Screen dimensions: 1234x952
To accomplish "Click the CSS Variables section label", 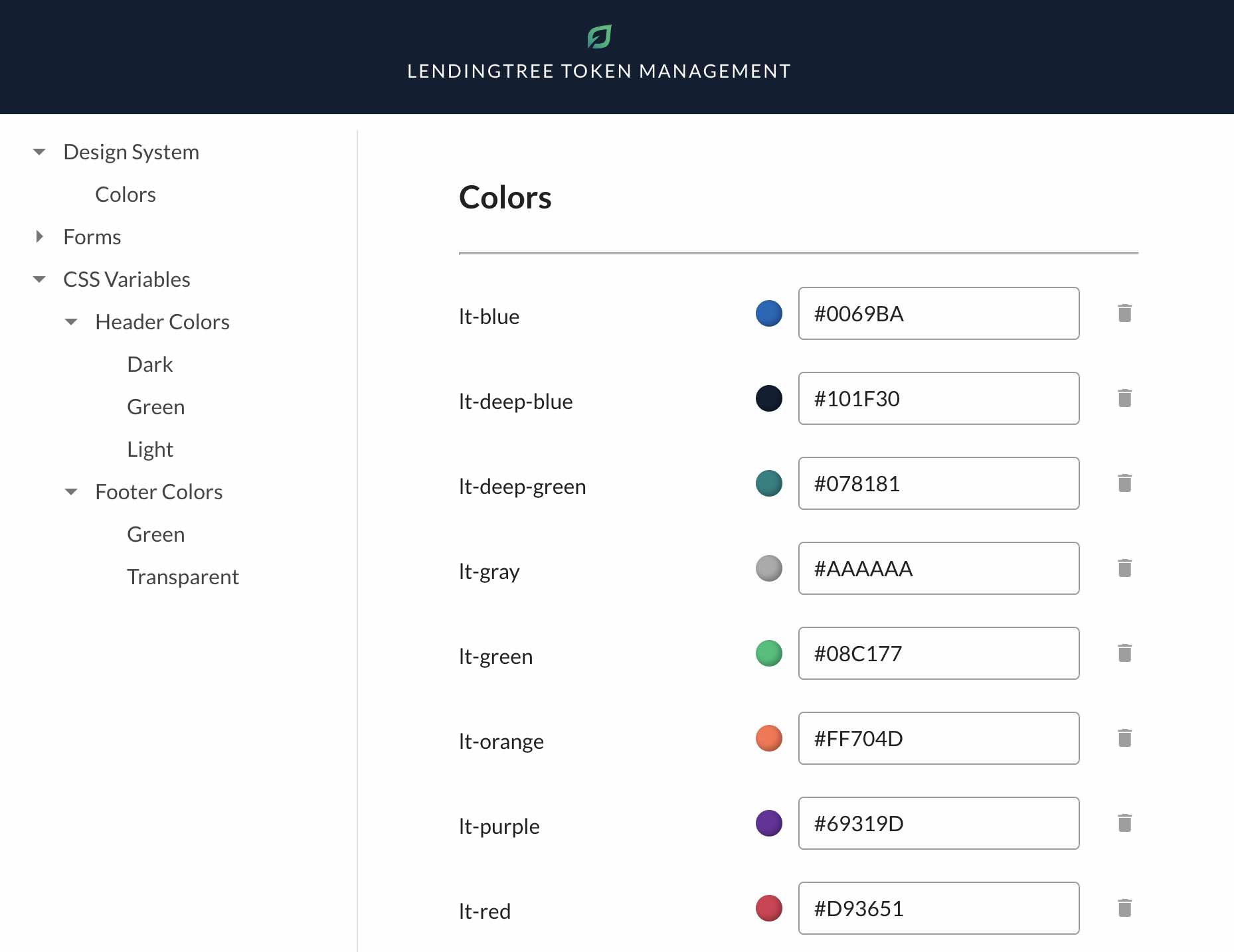I will [x=127, y=279].
